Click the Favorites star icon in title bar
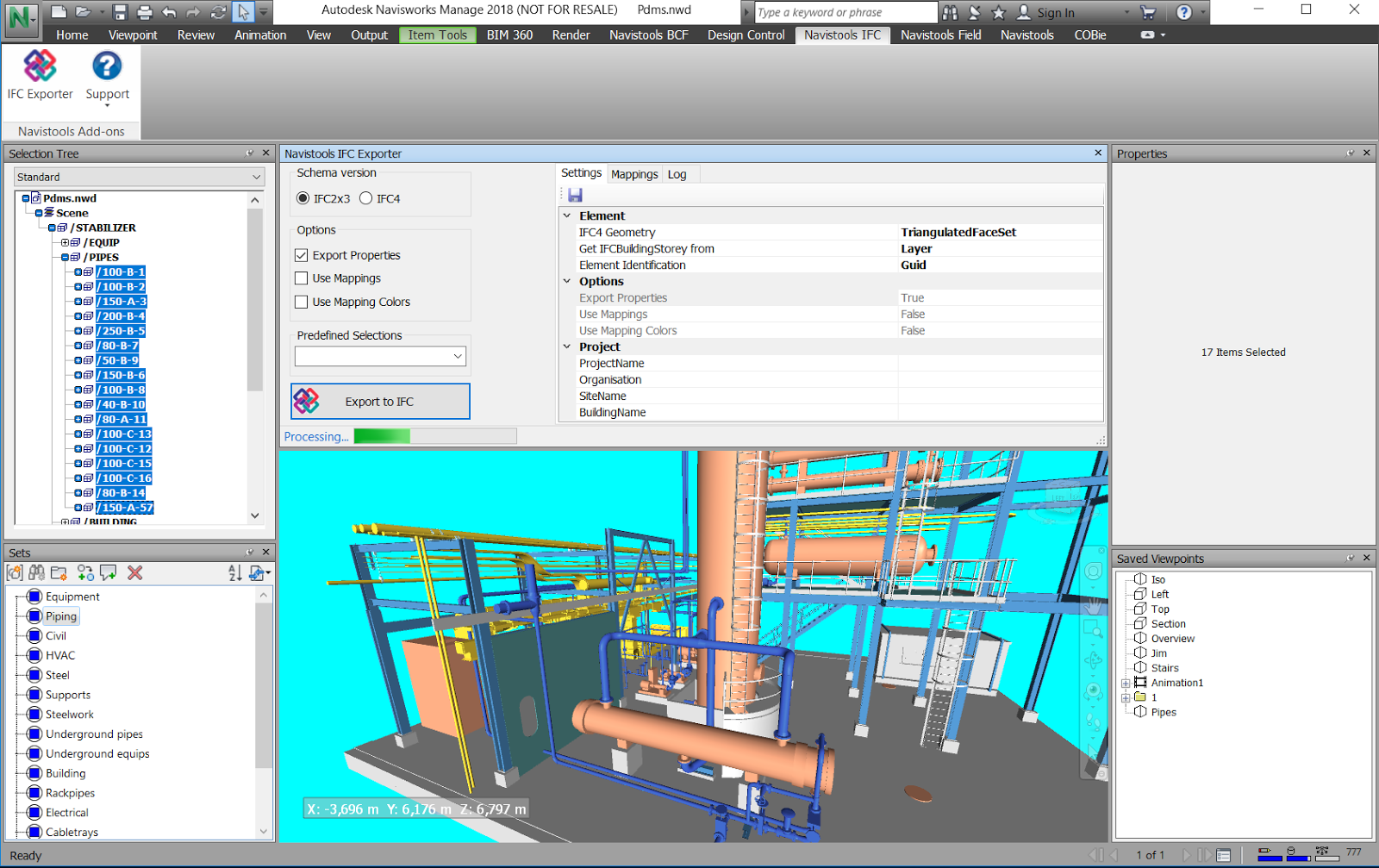1379x868 pixels. point(999,12)
